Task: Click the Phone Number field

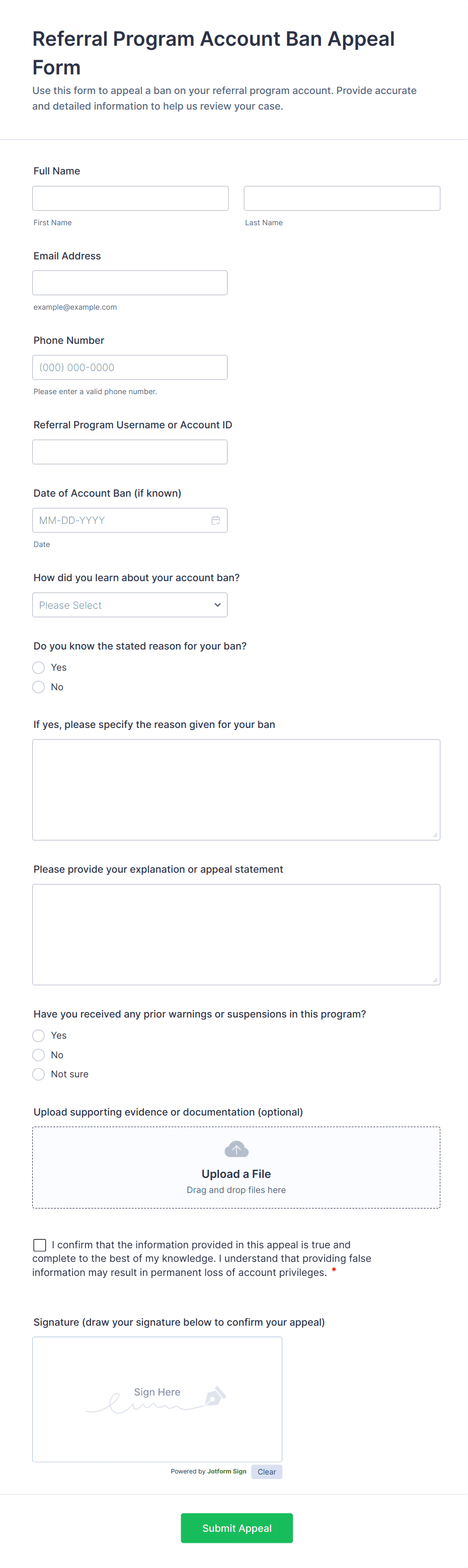Action: coord(130,367)
